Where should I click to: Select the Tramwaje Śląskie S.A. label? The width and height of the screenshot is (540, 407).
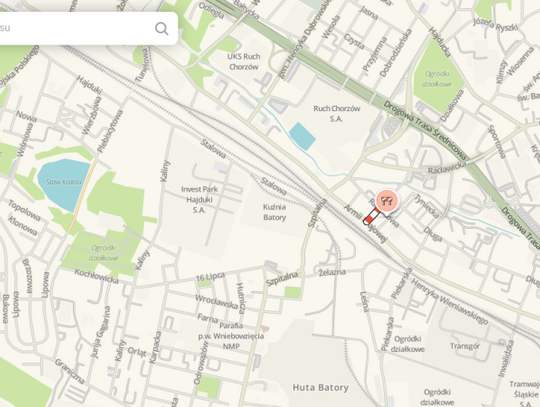point(525,394)
